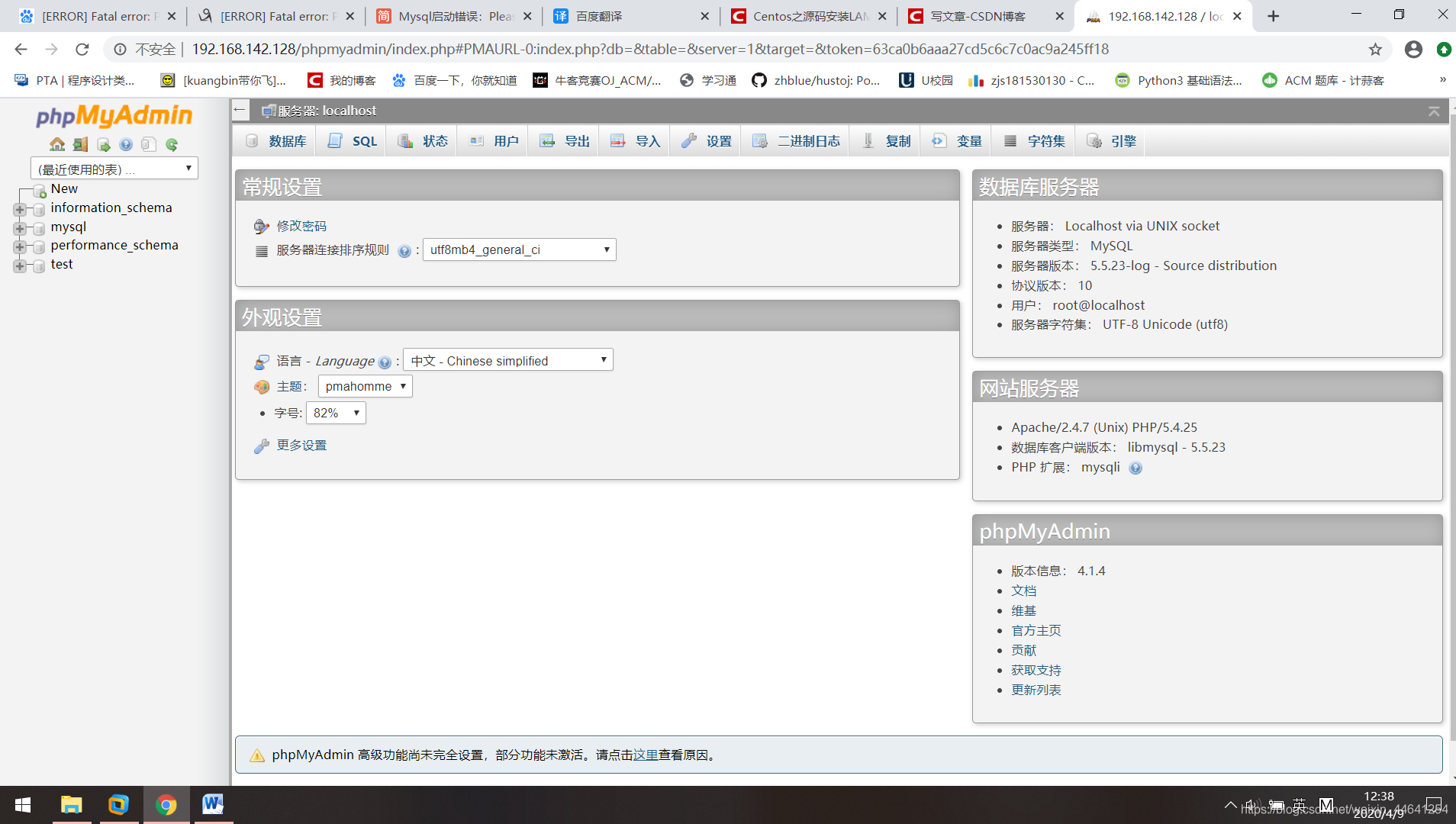Click the change password key icon
The image size is (1456, 824).
click(x=262, y=227)
